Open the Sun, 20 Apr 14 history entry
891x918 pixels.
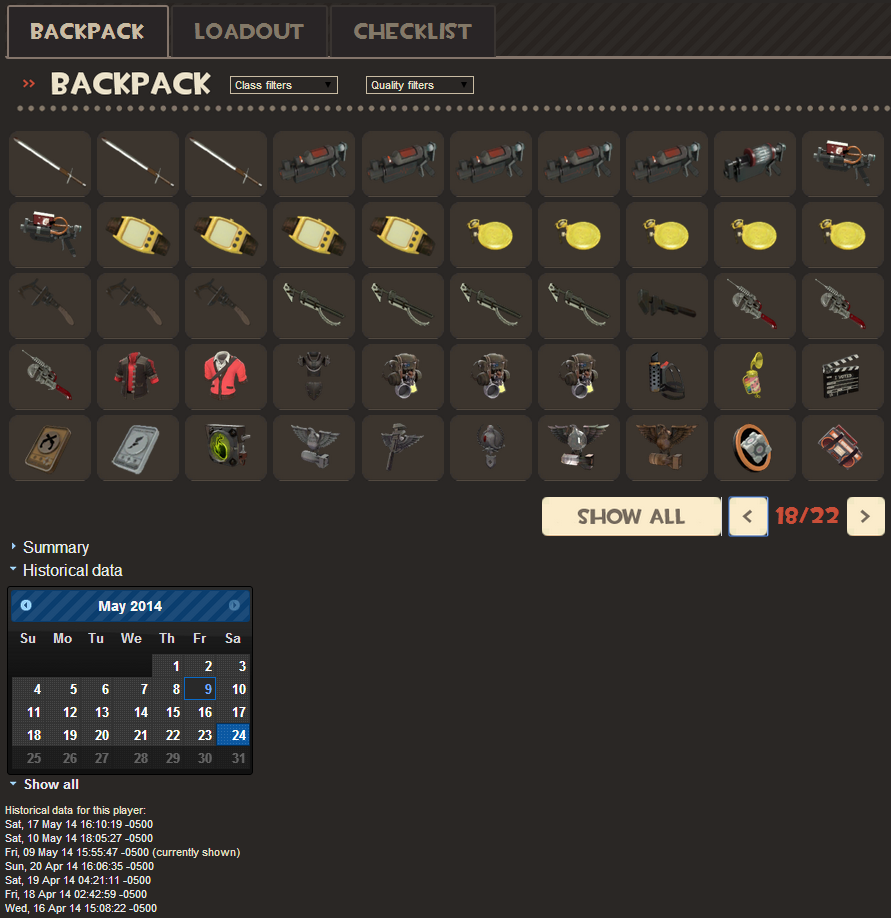point(79,866)
